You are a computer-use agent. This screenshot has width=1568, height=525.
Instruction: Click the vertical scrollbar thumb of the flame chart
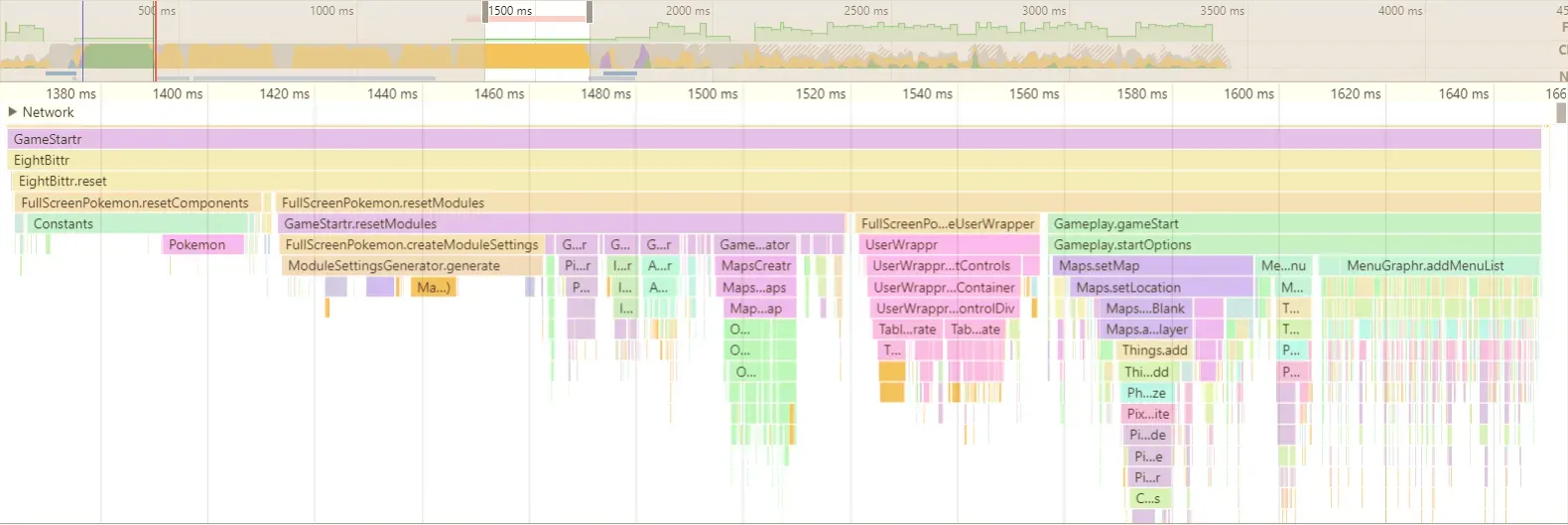(x=1561, y=113)
